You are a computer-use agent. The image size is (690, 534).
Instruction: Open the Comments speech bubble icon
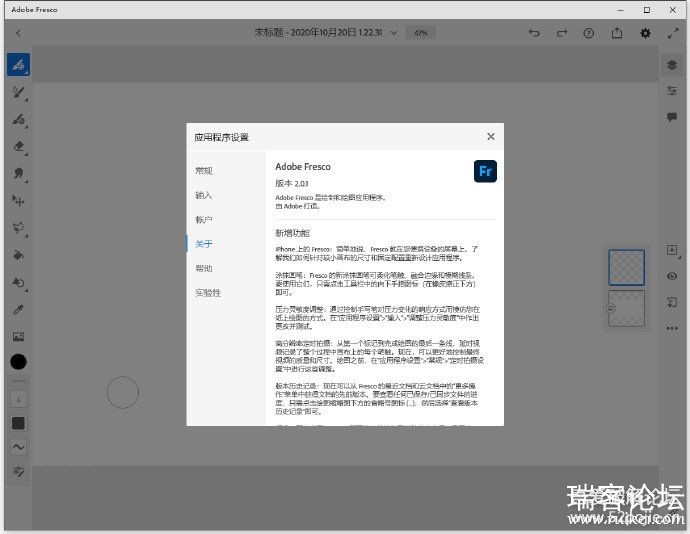coord(672,117)
